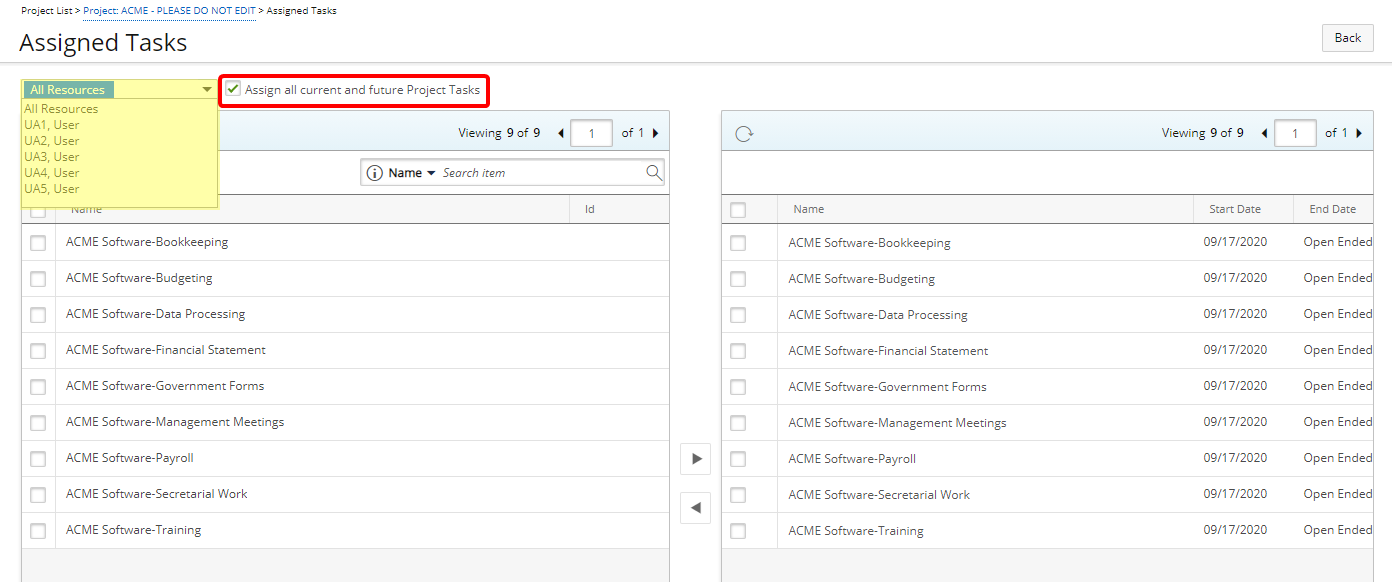
Task: Collapse the All Resources dropdown arrow
Action: [x=207, y=89]
